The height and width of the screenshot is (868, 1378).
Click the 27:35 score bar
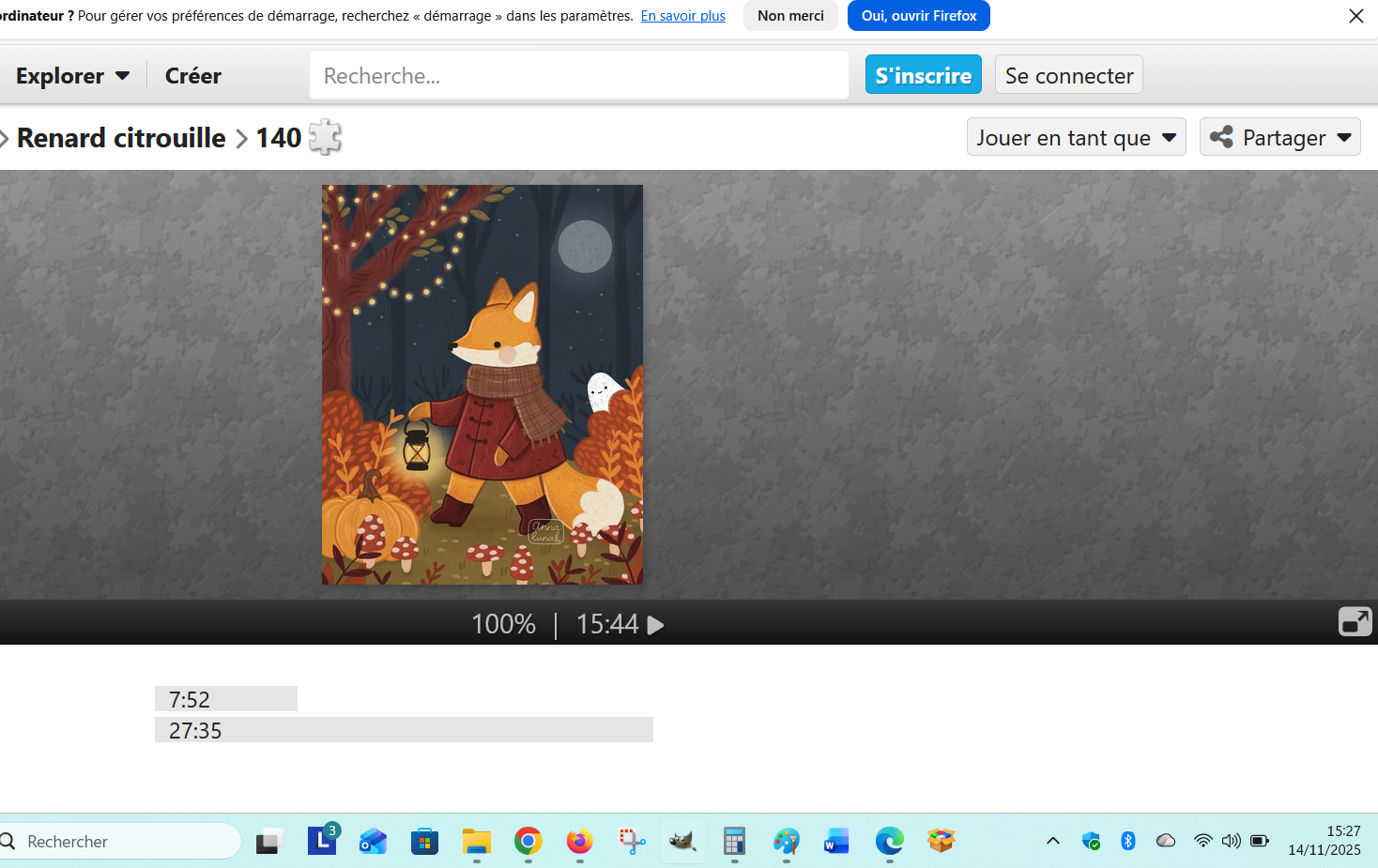[x=404, y=730]
